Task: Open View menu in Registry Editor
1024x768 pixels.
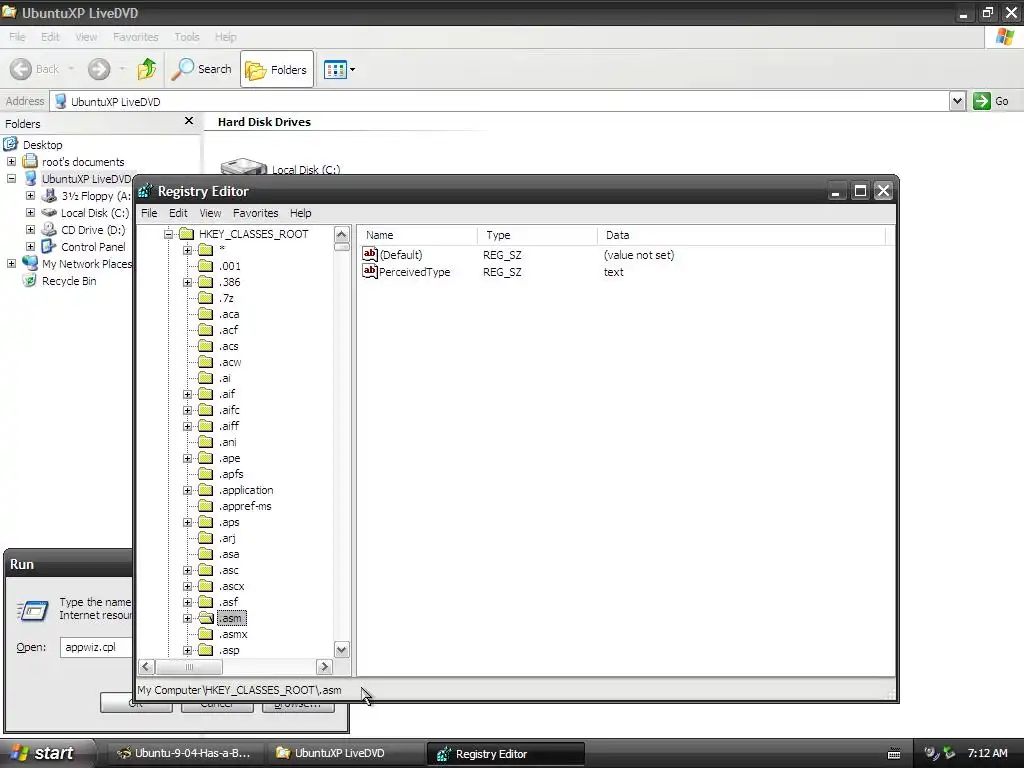Action: 210,213
